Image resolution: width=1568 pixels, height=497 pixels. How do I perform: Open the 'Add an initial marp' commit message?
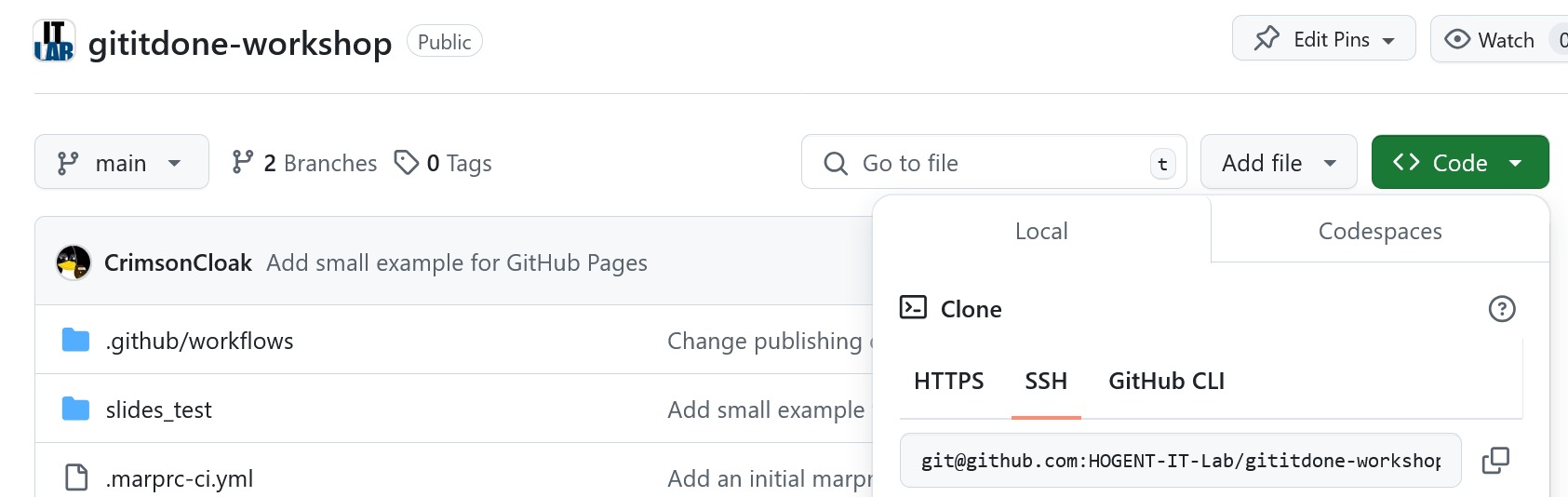coord(770,478)
